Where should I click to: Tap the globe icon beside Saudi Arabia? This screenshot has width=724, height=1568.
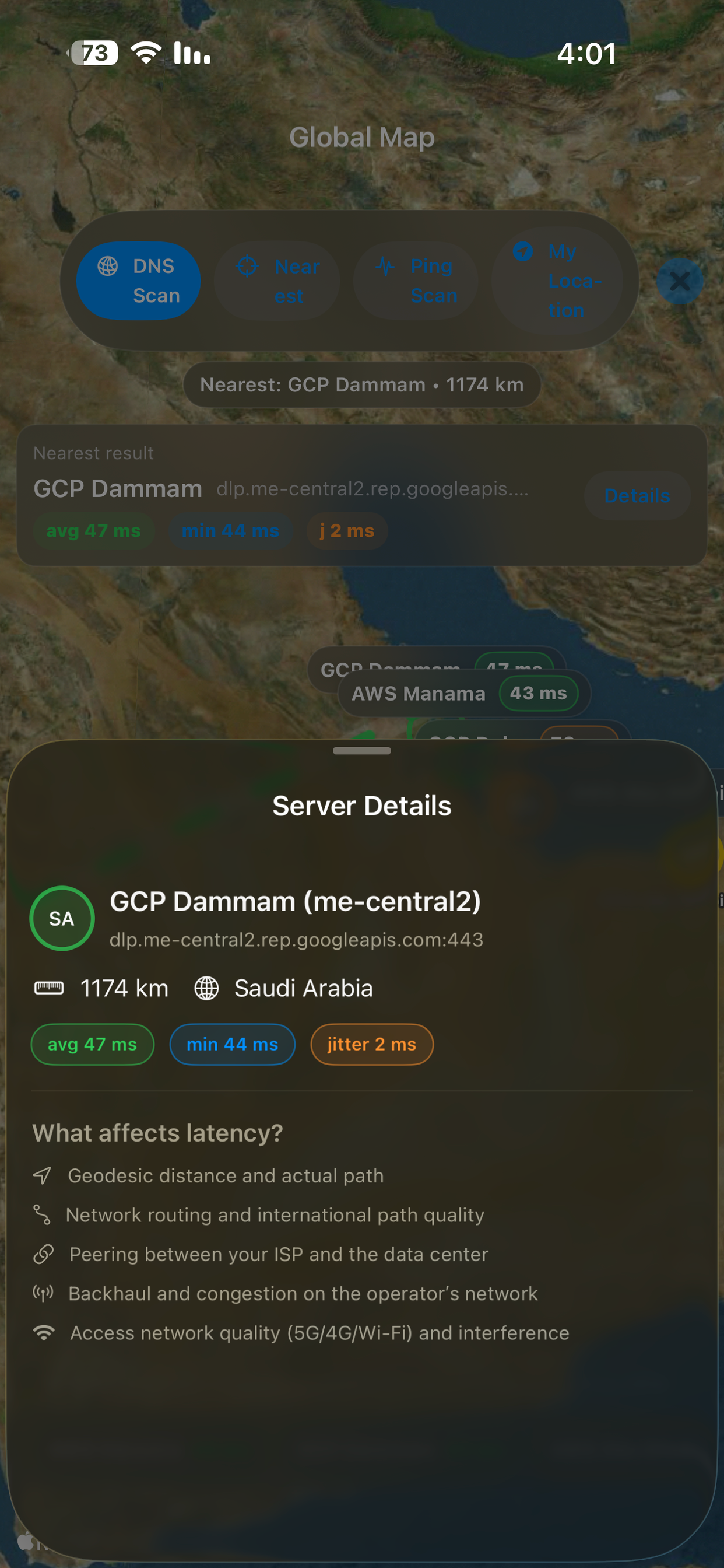[206, 988]
